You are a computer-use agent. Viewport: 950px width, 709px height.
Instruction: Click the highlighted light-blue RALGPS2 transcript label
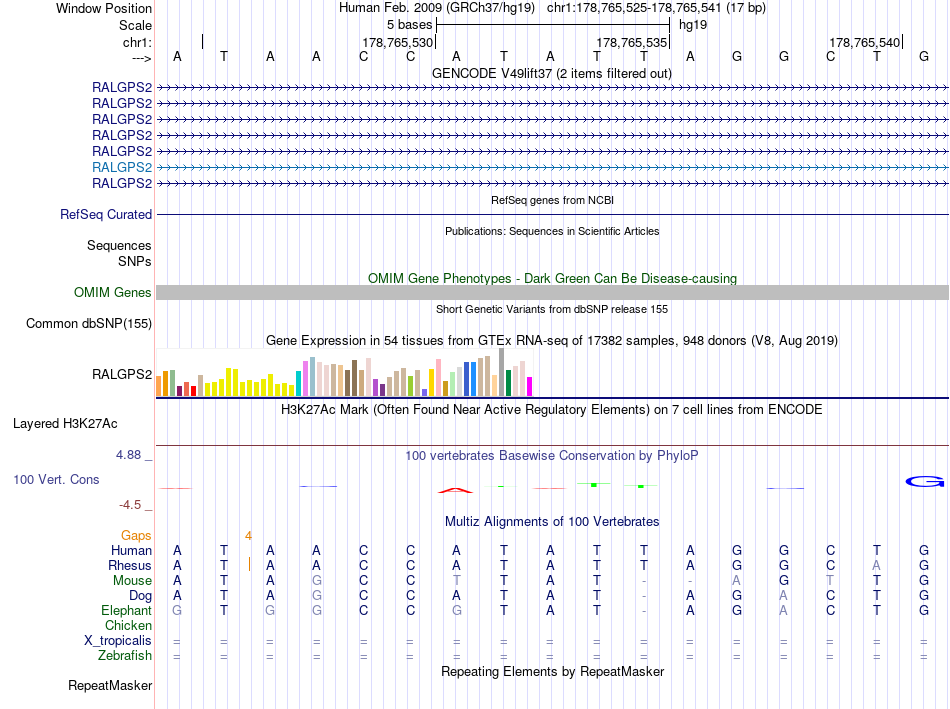tap(122, 167)
